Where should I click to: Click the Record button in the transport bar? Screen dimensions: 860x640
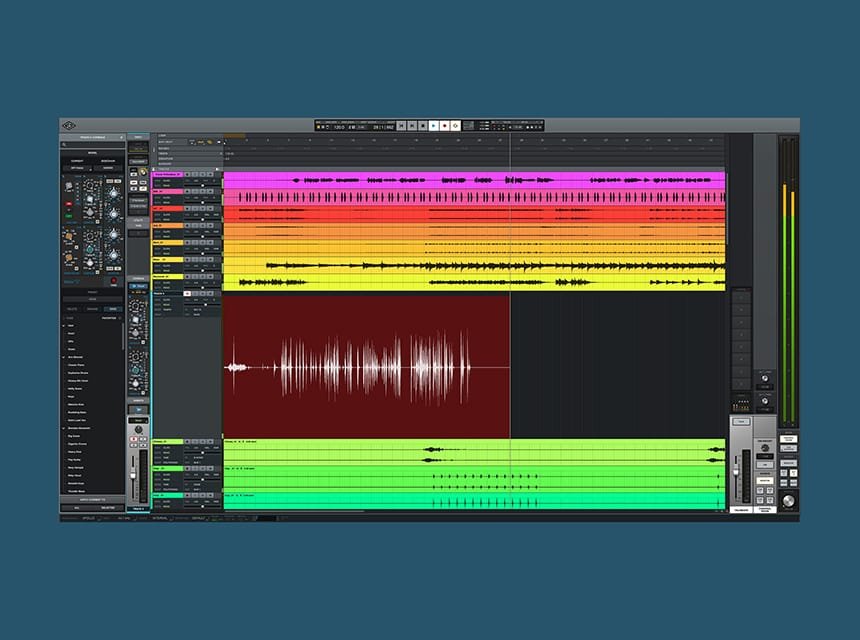click(x=443, y=126)
